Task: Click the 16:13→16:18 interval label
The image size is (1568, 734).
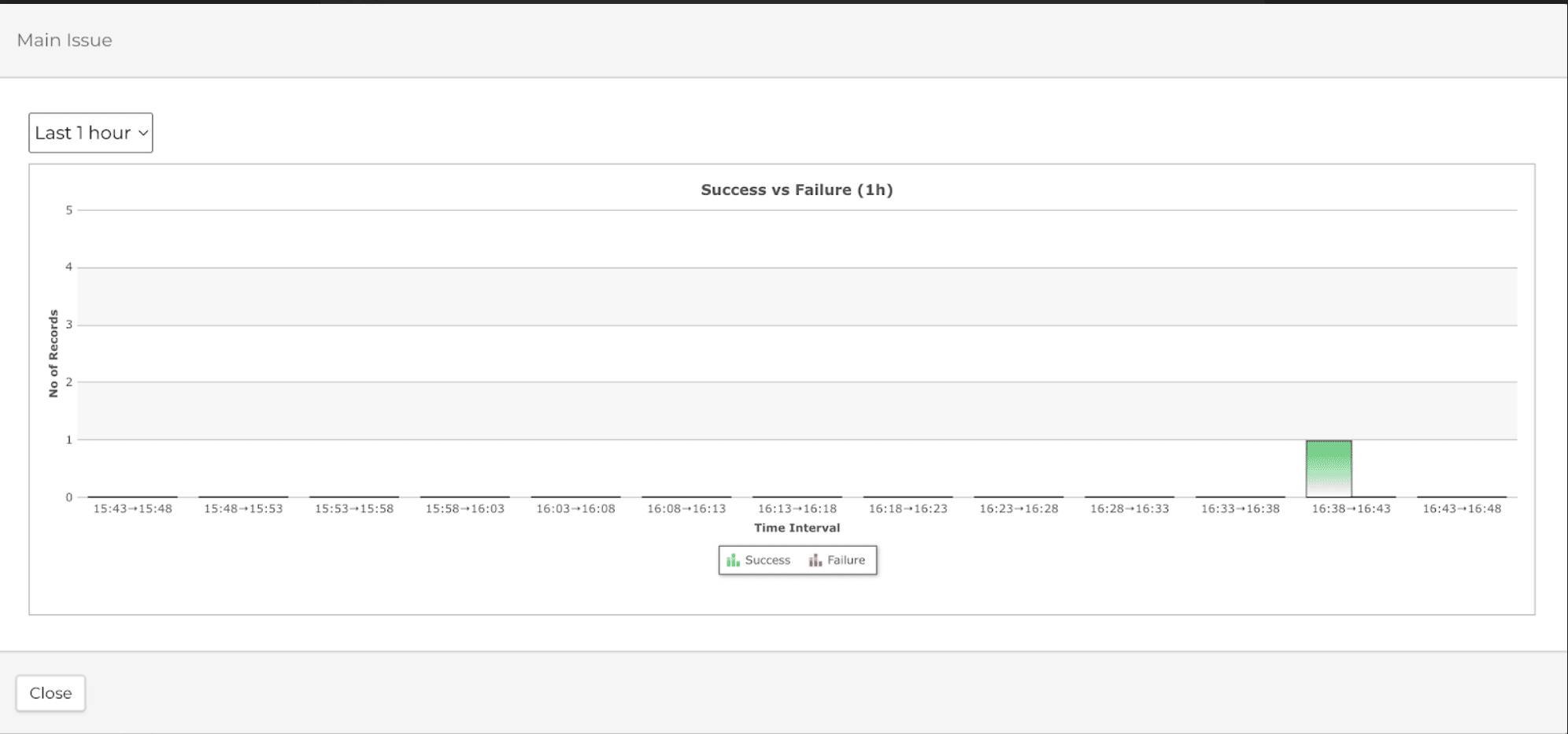Action: (x=797, y=509)
